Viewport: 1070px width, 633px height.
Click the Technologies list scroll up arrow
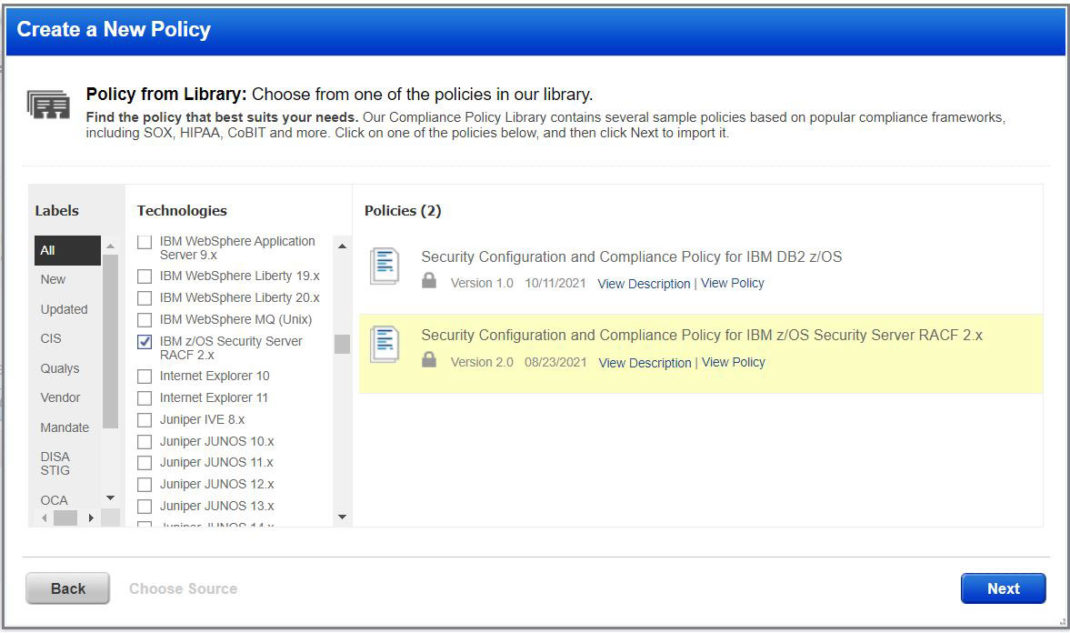(343, 246)
